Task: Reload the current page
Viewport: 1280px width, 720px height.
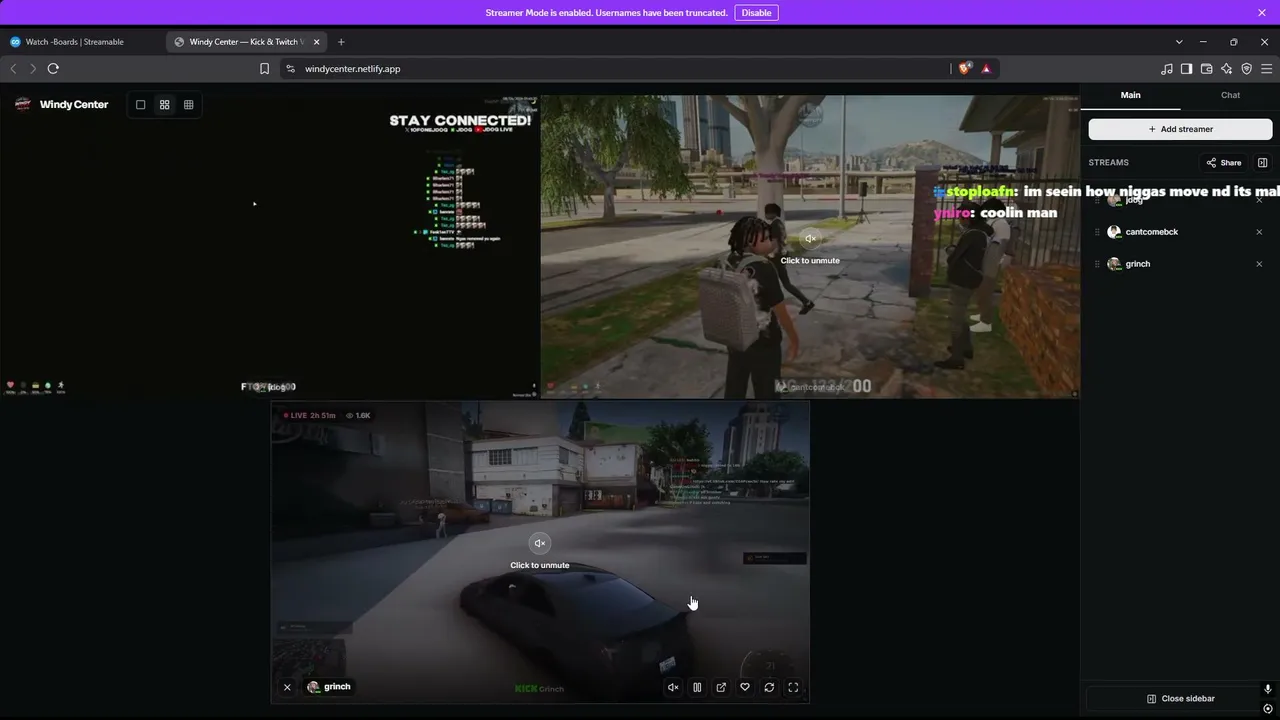Action: click(x=53, y=69)
